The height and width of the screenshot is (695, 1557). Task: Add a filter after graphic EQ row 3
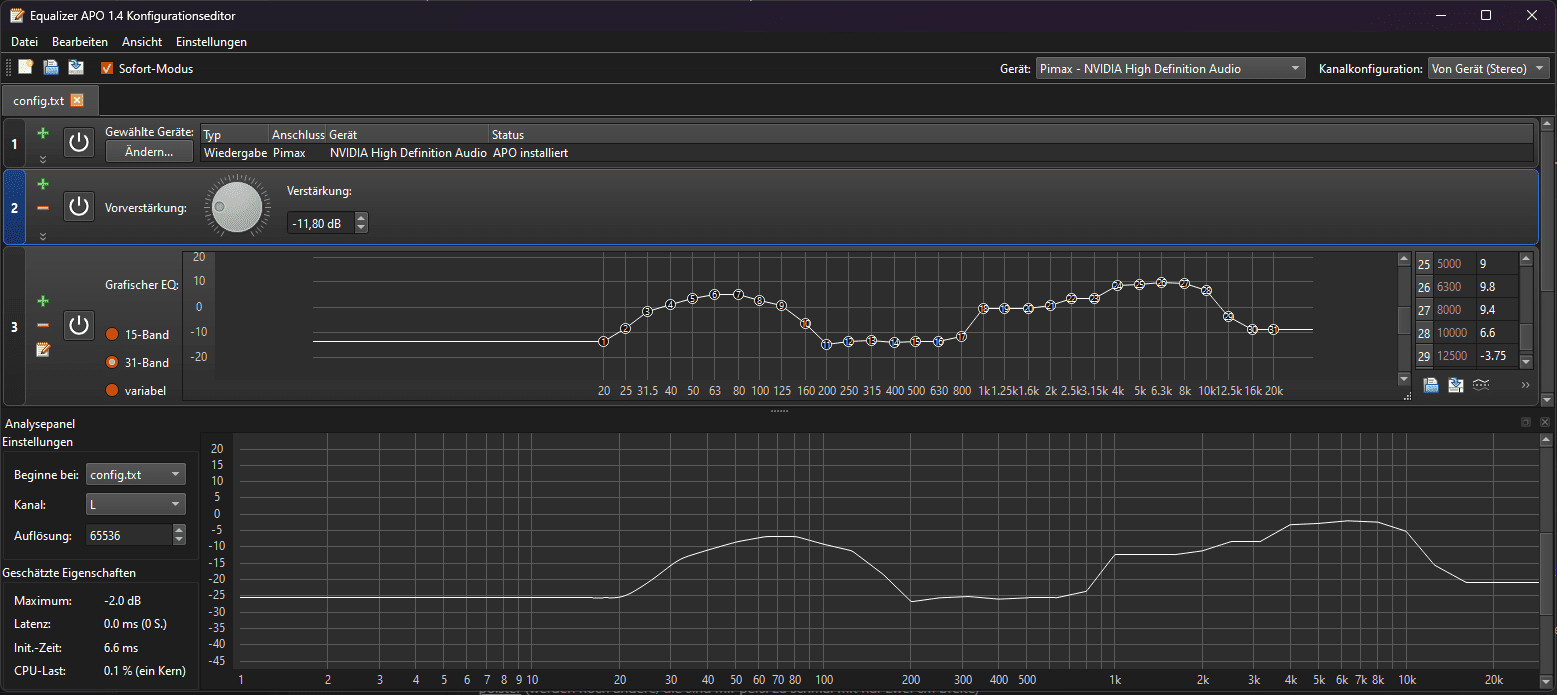[43, 301]
